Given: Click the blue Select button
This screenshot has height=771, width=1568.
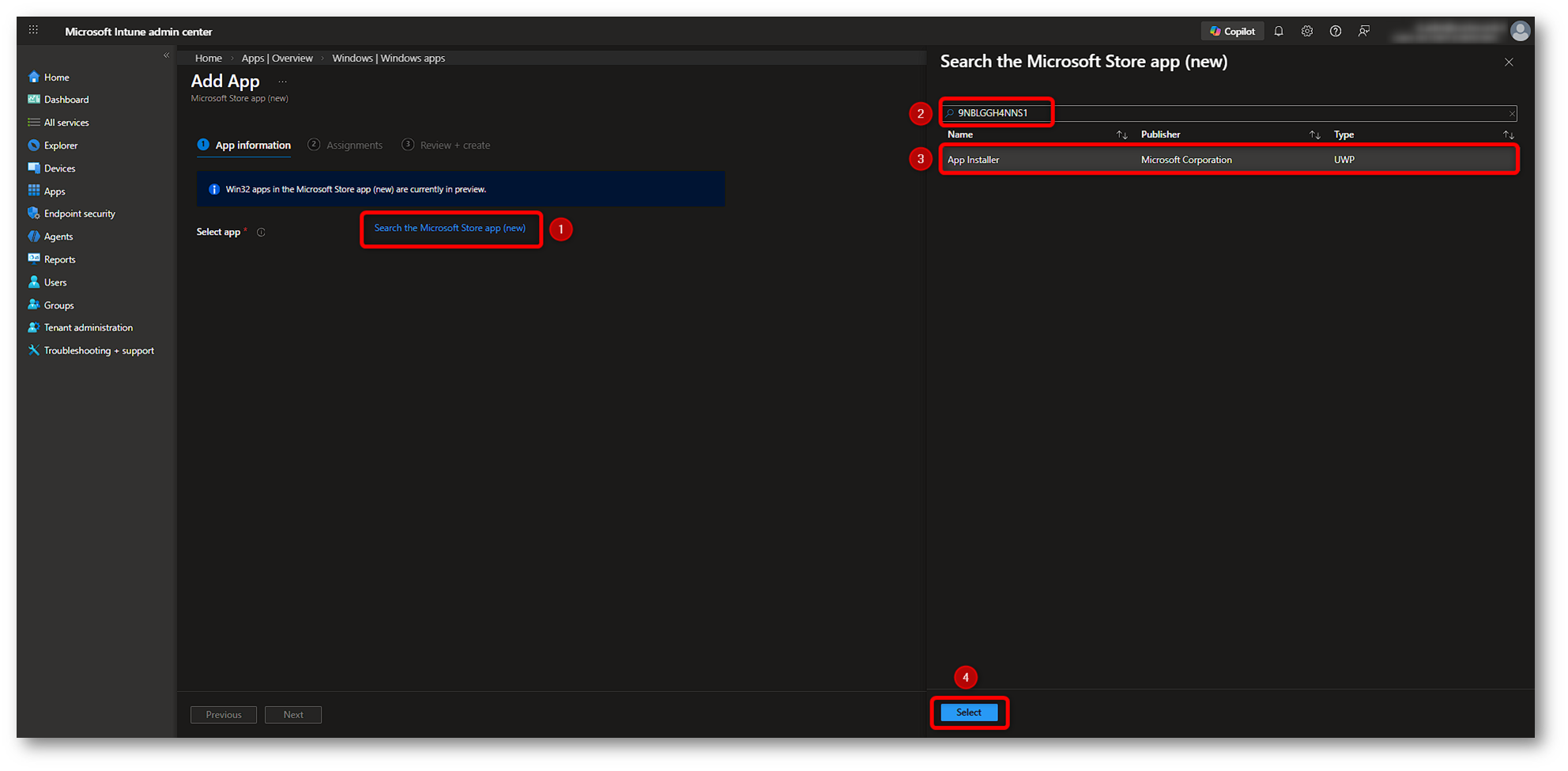Looking at the screenshot, I should point(969,712).
